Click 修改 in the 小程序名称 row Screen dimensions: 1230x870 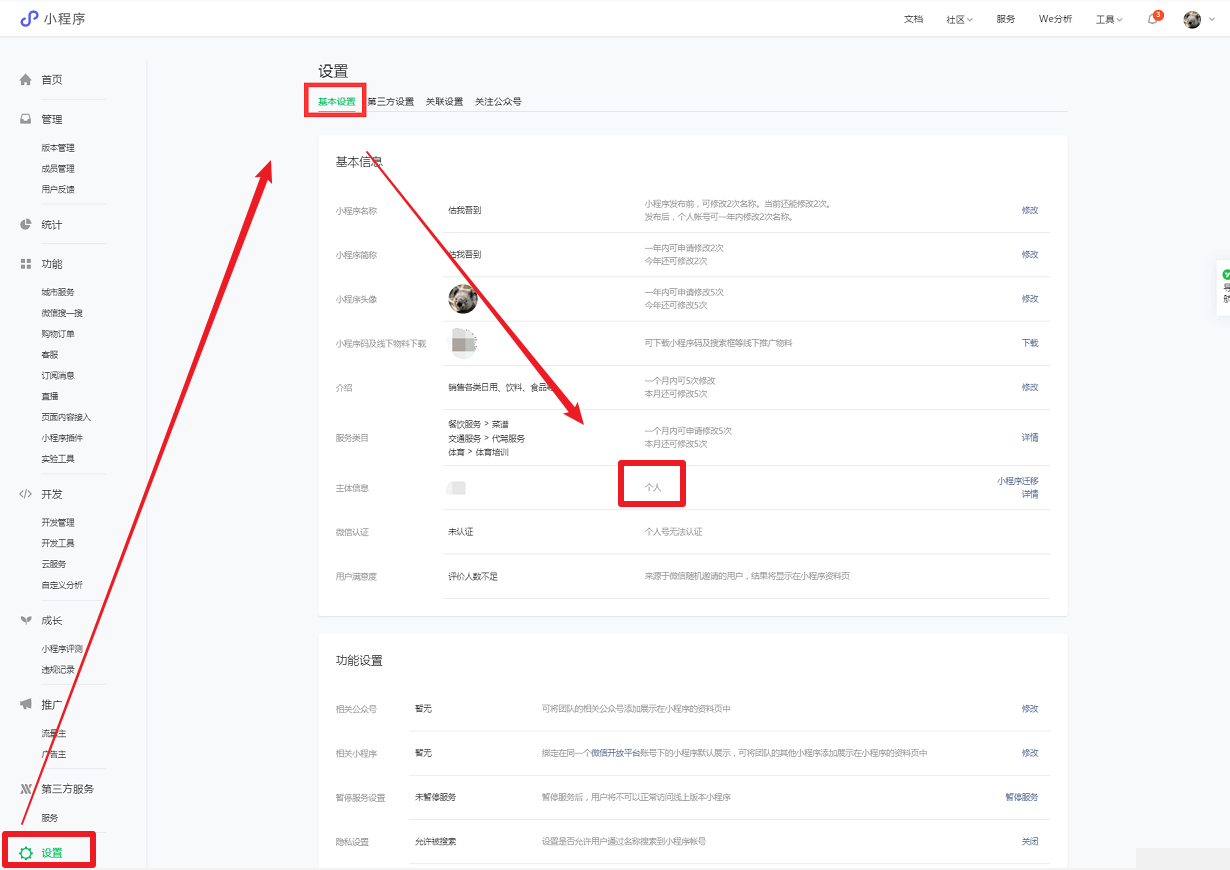(x=1029, y=211)
